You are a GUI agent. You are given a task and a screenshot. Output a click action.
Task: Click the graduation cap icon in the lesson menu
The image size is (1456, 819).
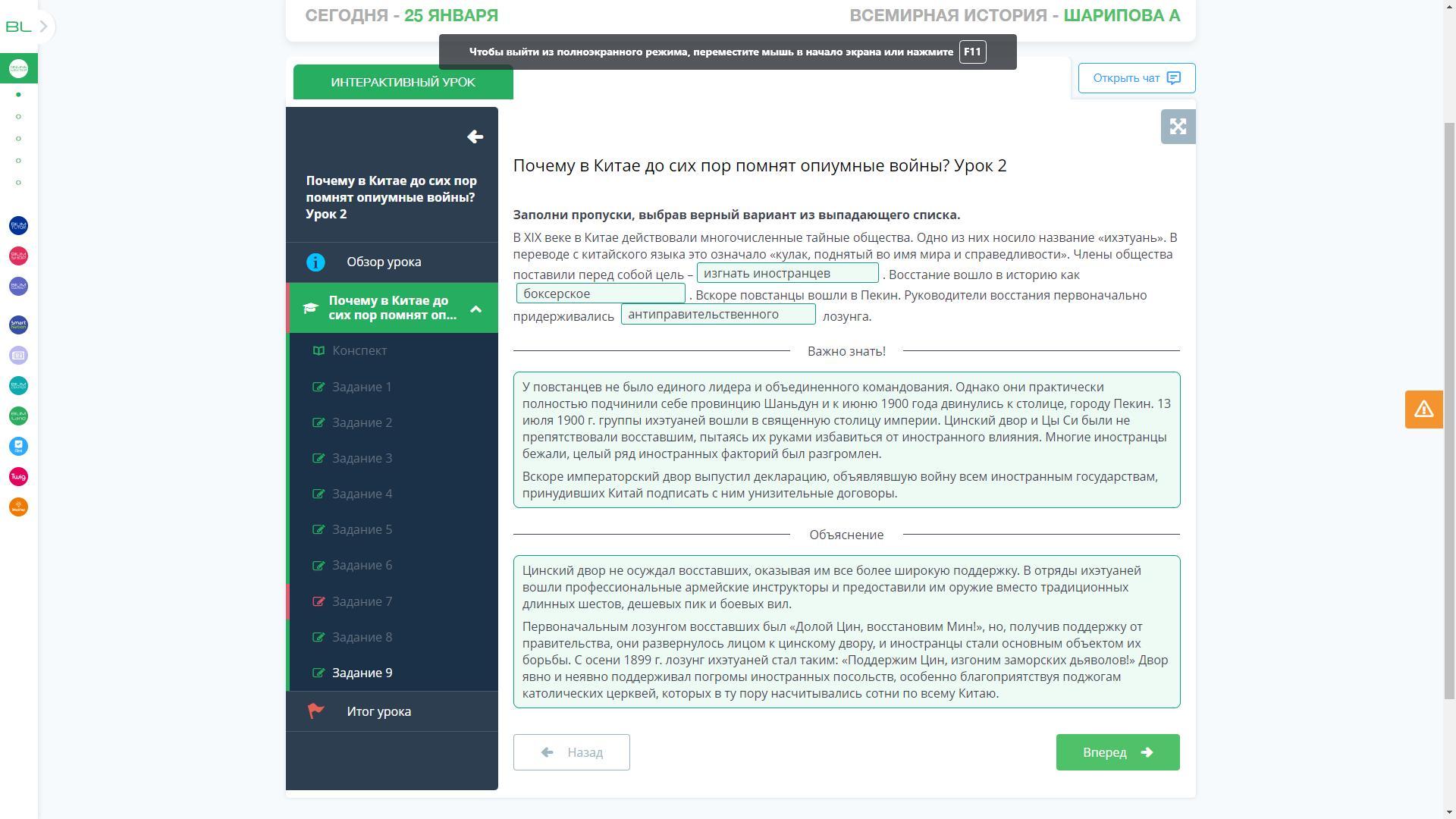[310, 308]
